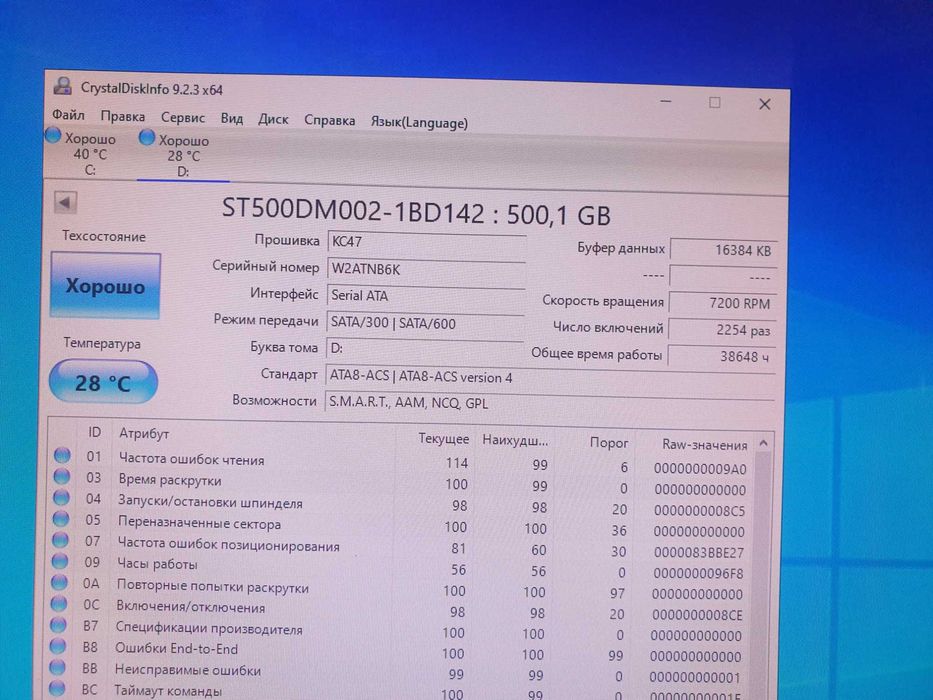
Task: Click status icon for attribute 01
Action: [x=62, y=455]
